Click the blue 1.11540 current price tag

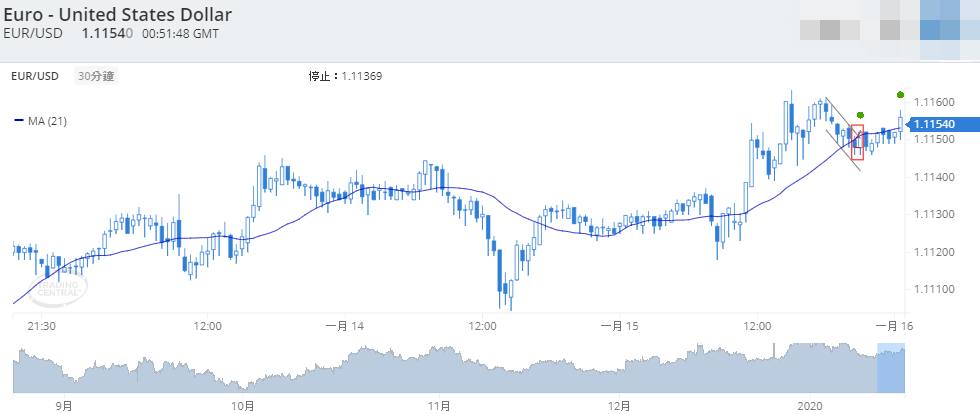935,123
